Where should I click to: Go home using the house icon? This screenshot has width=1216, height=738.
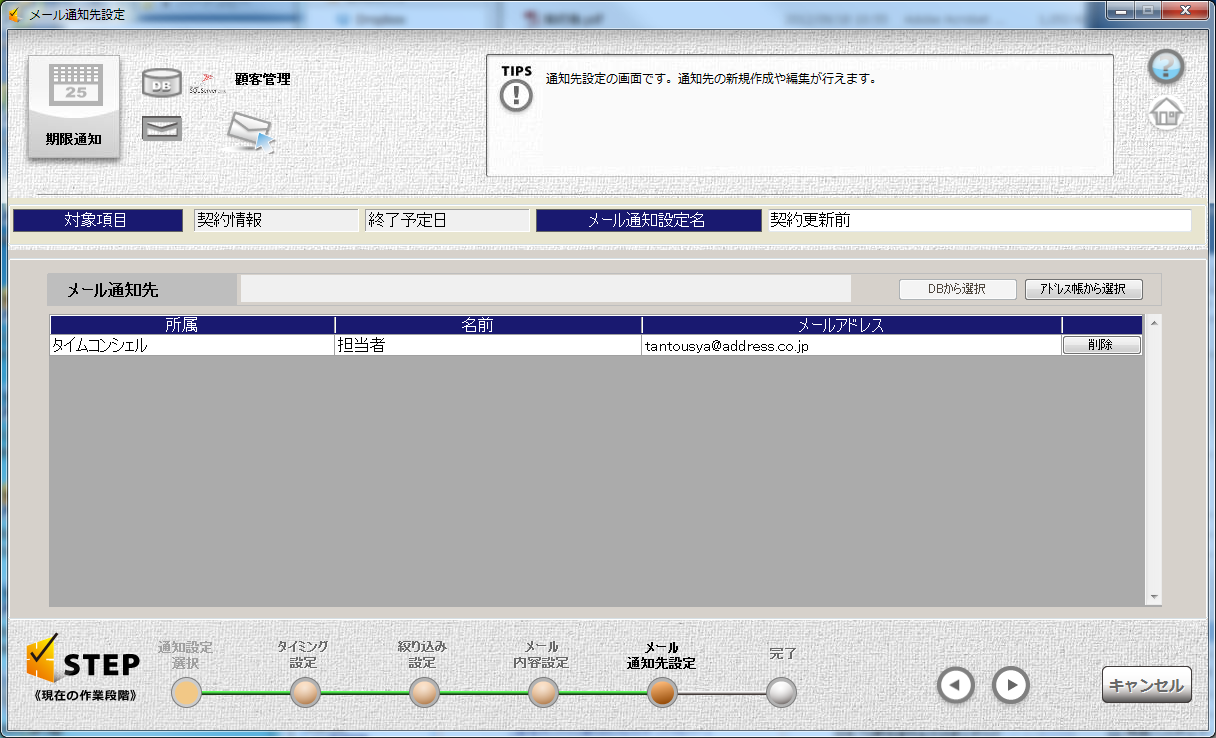pos(1166,114)
